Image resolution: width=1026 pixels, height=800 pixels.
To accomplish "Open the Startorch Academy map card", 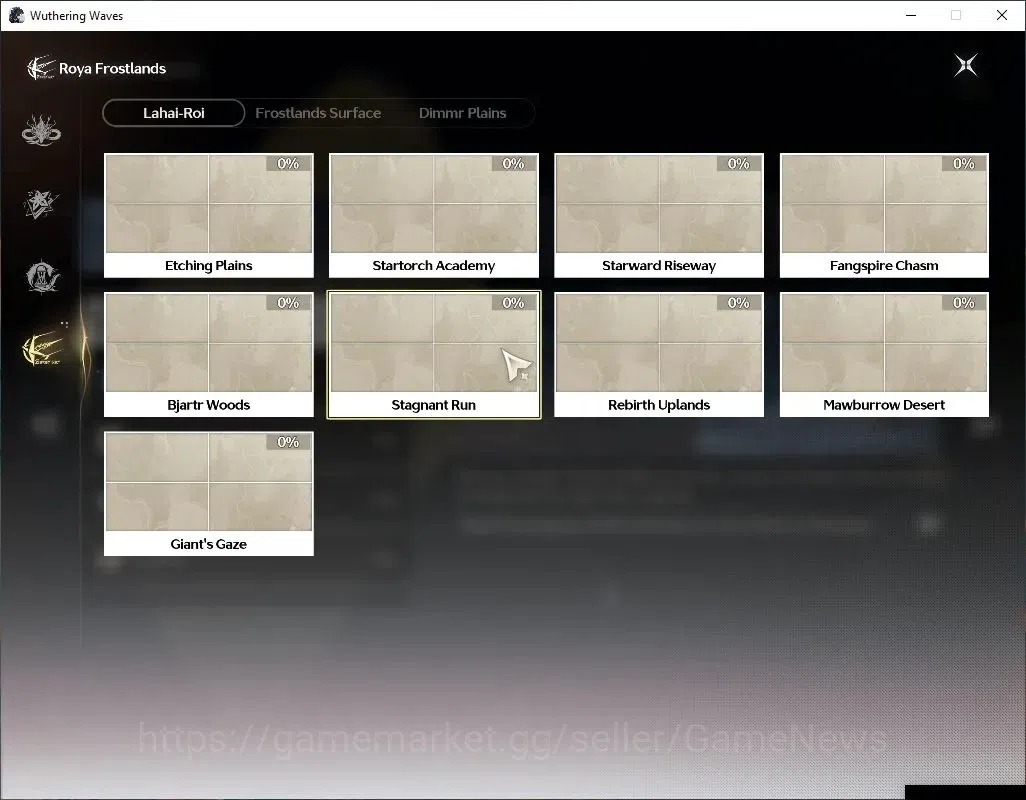I will (434, 215).
